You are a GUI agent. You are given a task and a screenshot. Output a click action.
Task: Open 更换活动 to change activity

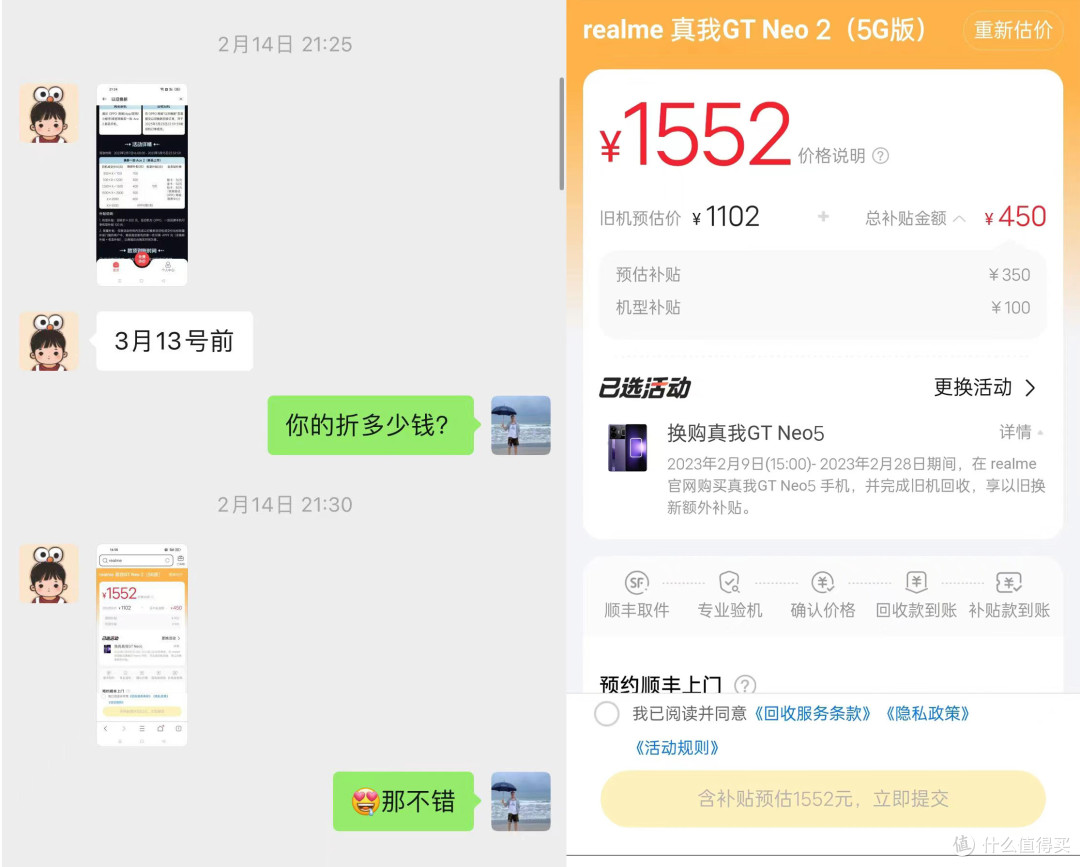(x=985, y=388)
